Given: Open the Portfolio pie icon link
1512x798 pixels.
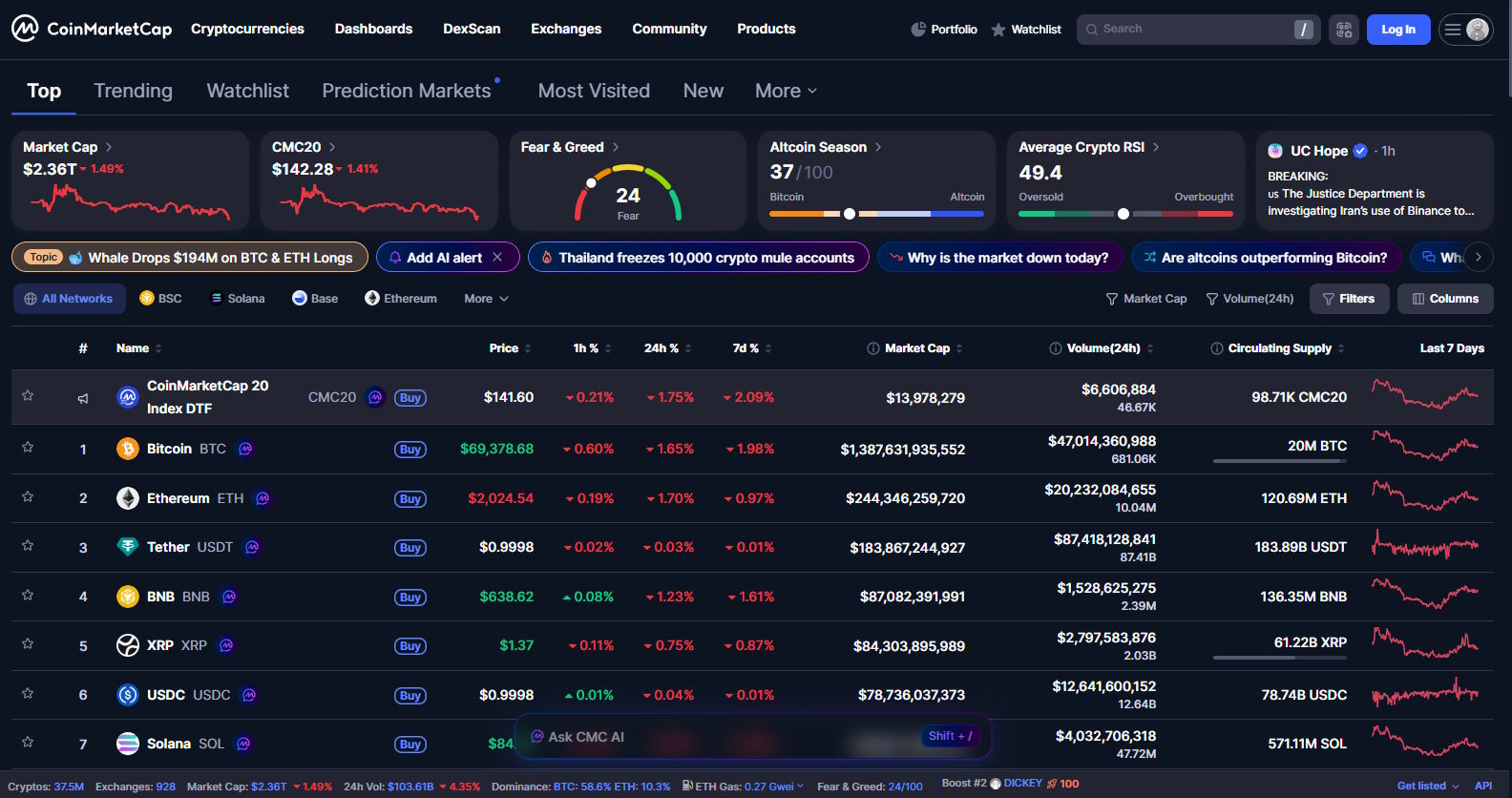Looking at the screenshot, I should [944, 30].
